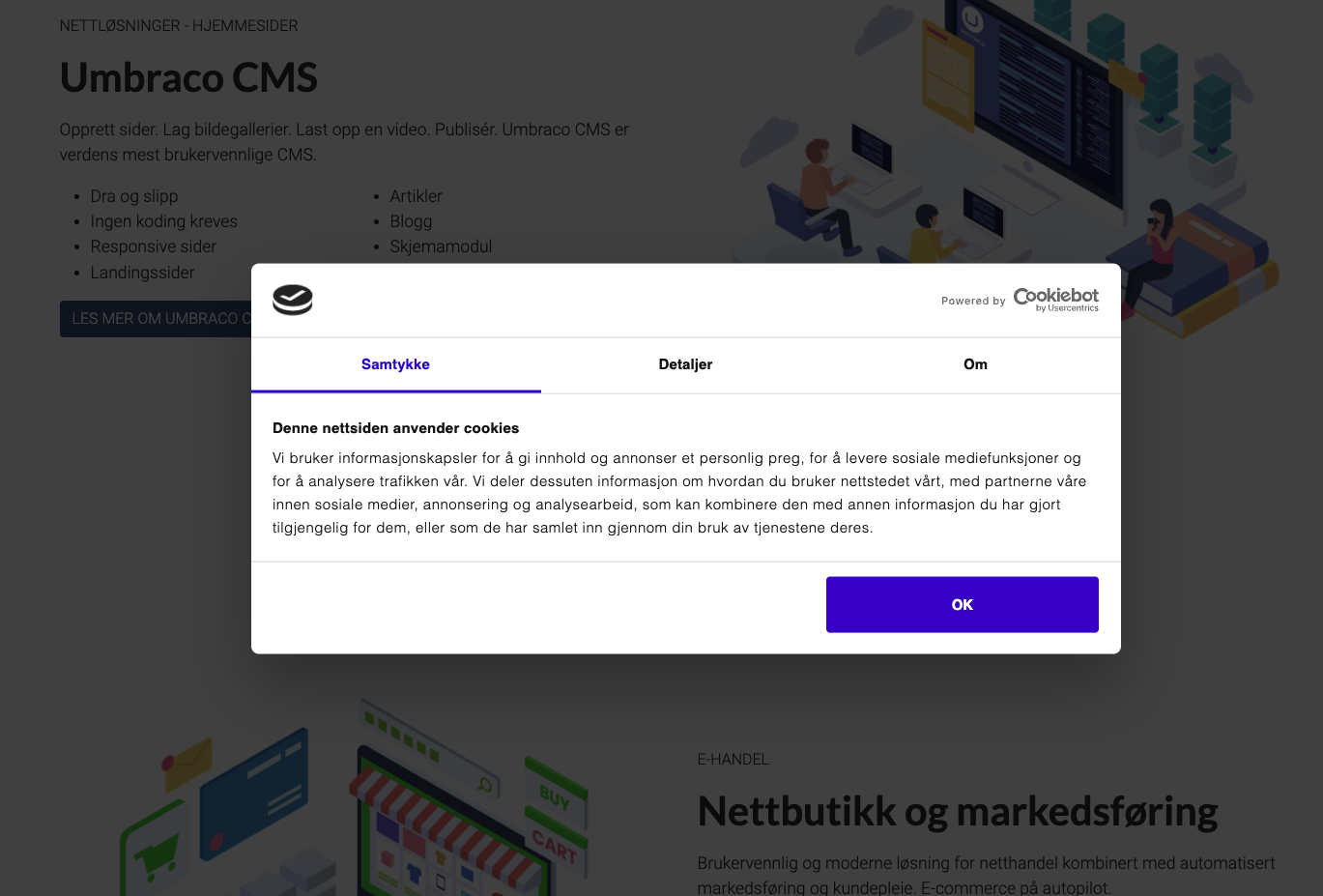
Task: Click the Skjemamodul list item
Action: click(441, 246)
